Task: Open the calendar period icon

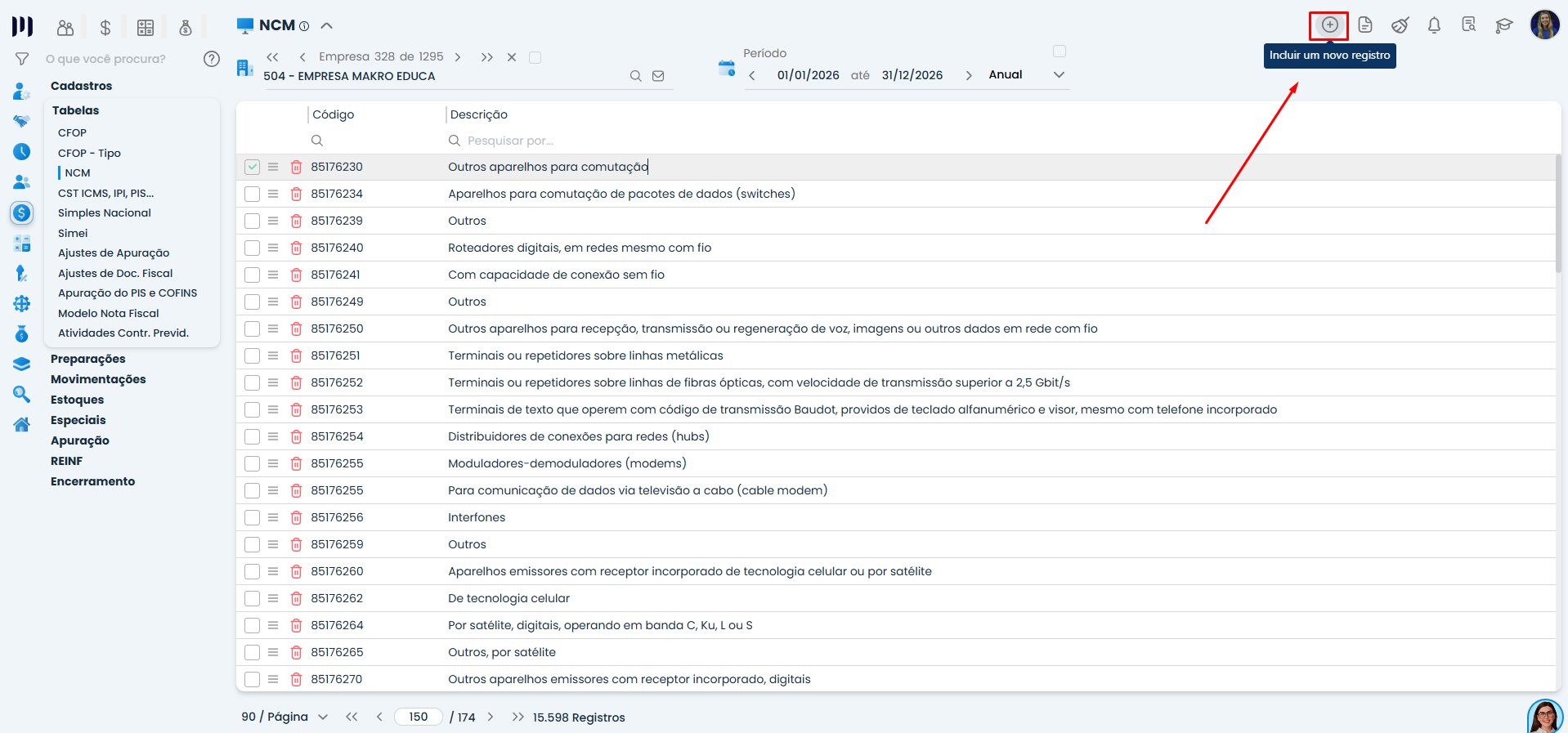Action: (726, 69)
